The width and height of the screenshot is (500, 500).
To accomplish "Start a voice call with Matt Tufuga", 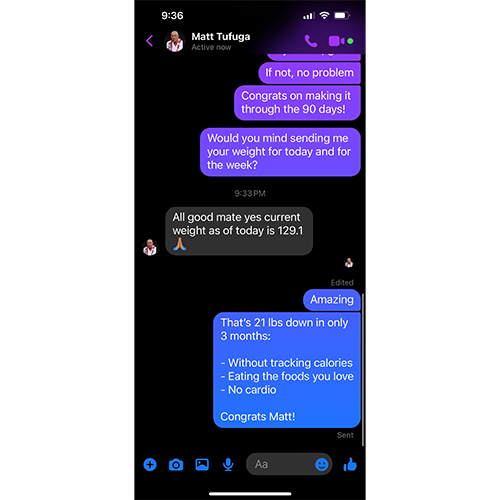I will click(311, 41).
